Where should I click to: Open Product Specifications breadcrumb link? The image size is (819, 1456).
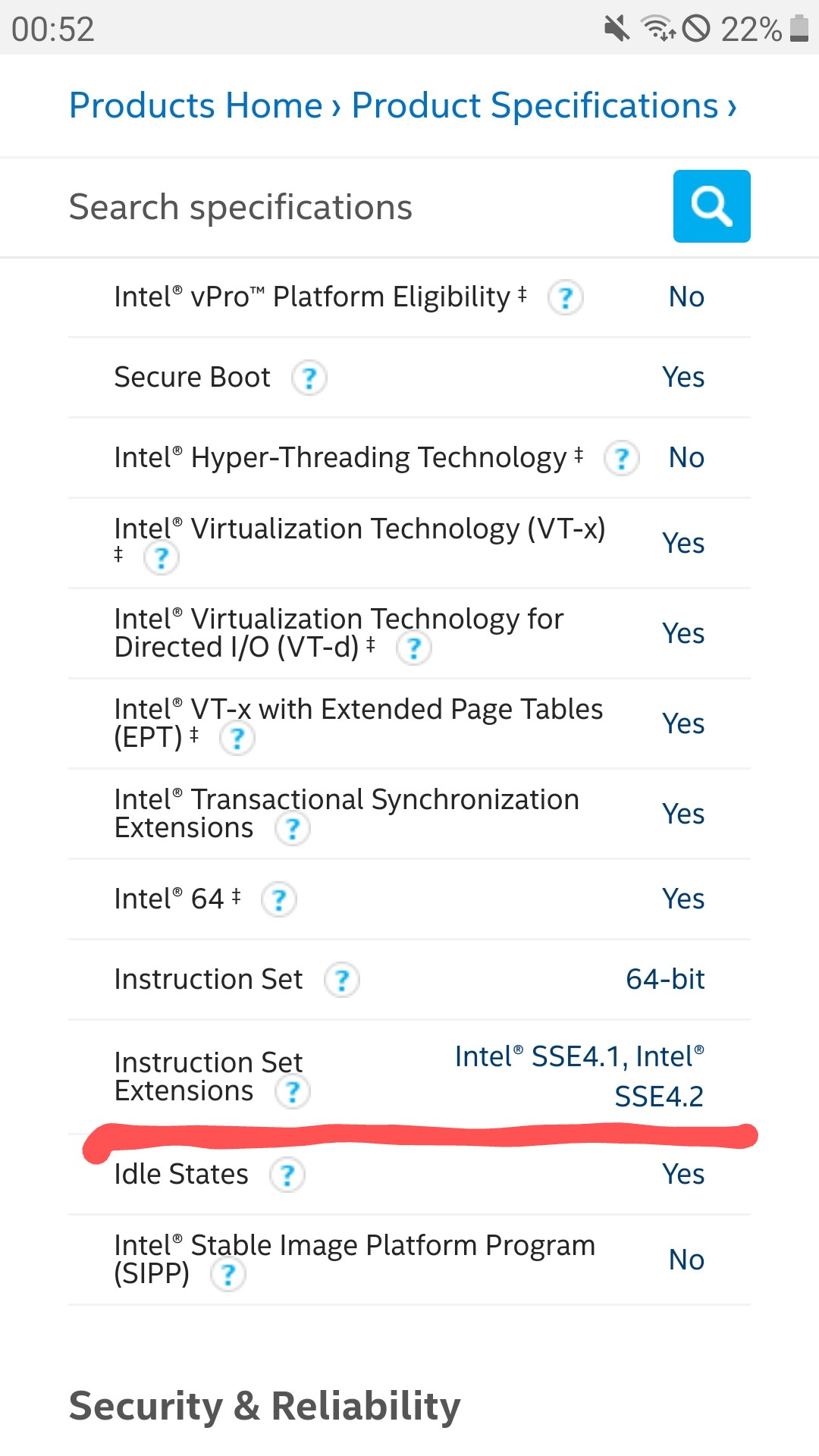(535, 105)
